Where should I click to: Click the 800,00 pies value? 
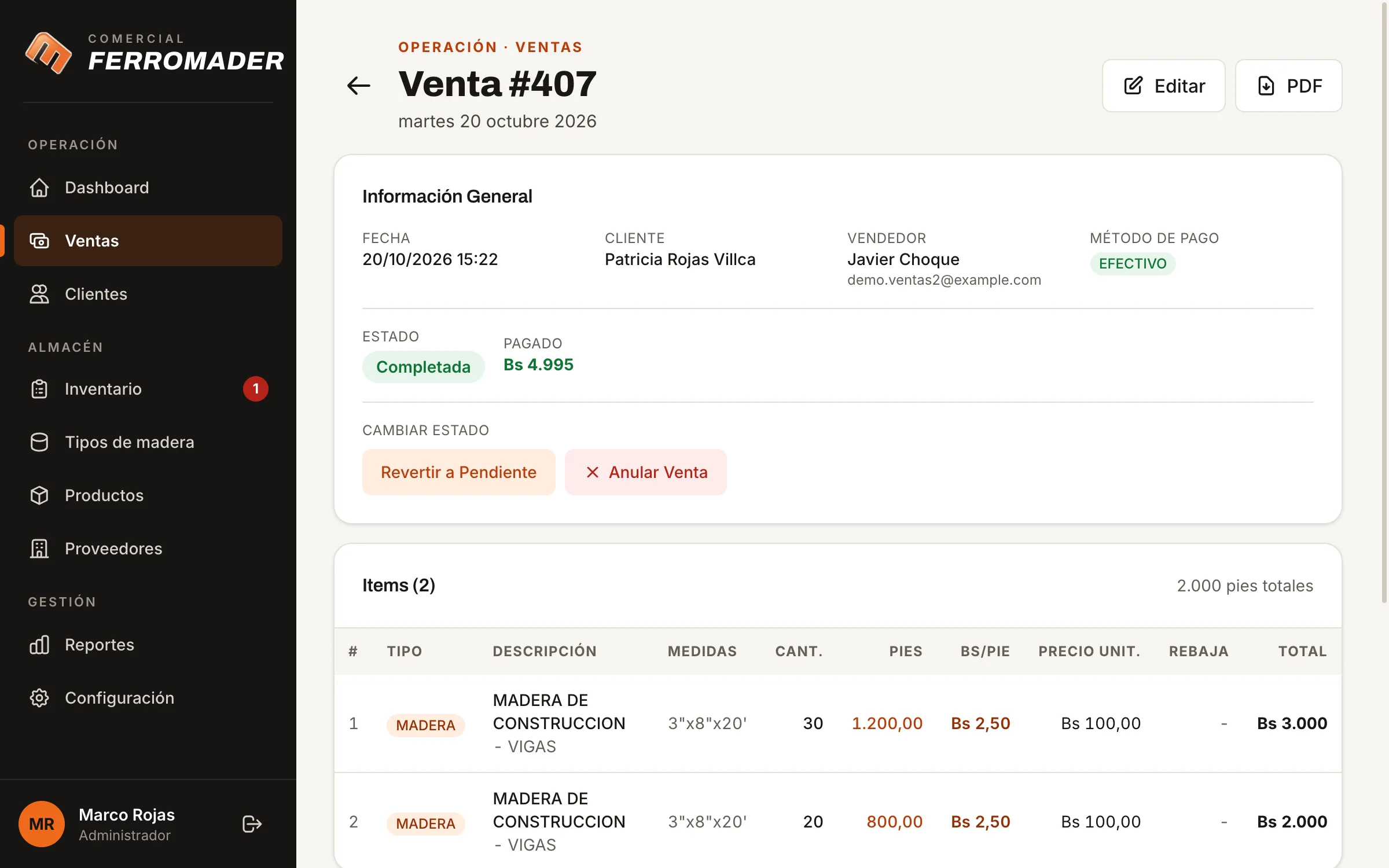pos(894,822)
